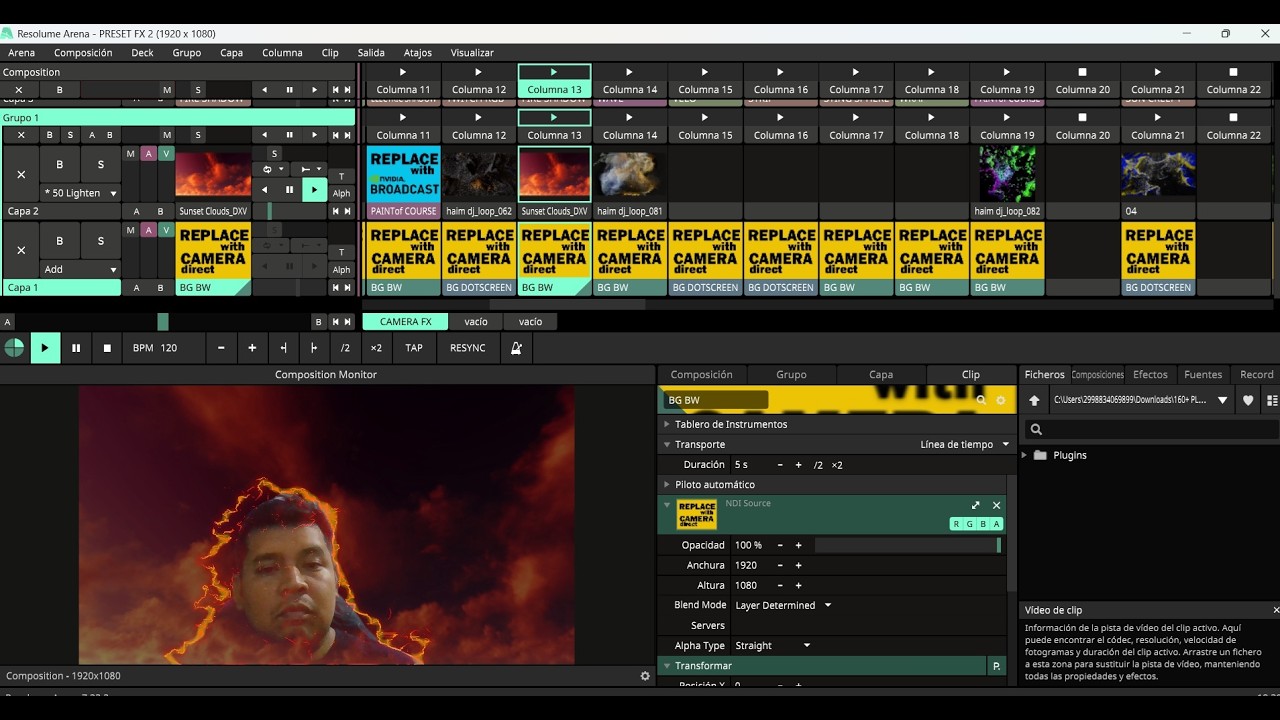Double the BPM with ×2

376,348
